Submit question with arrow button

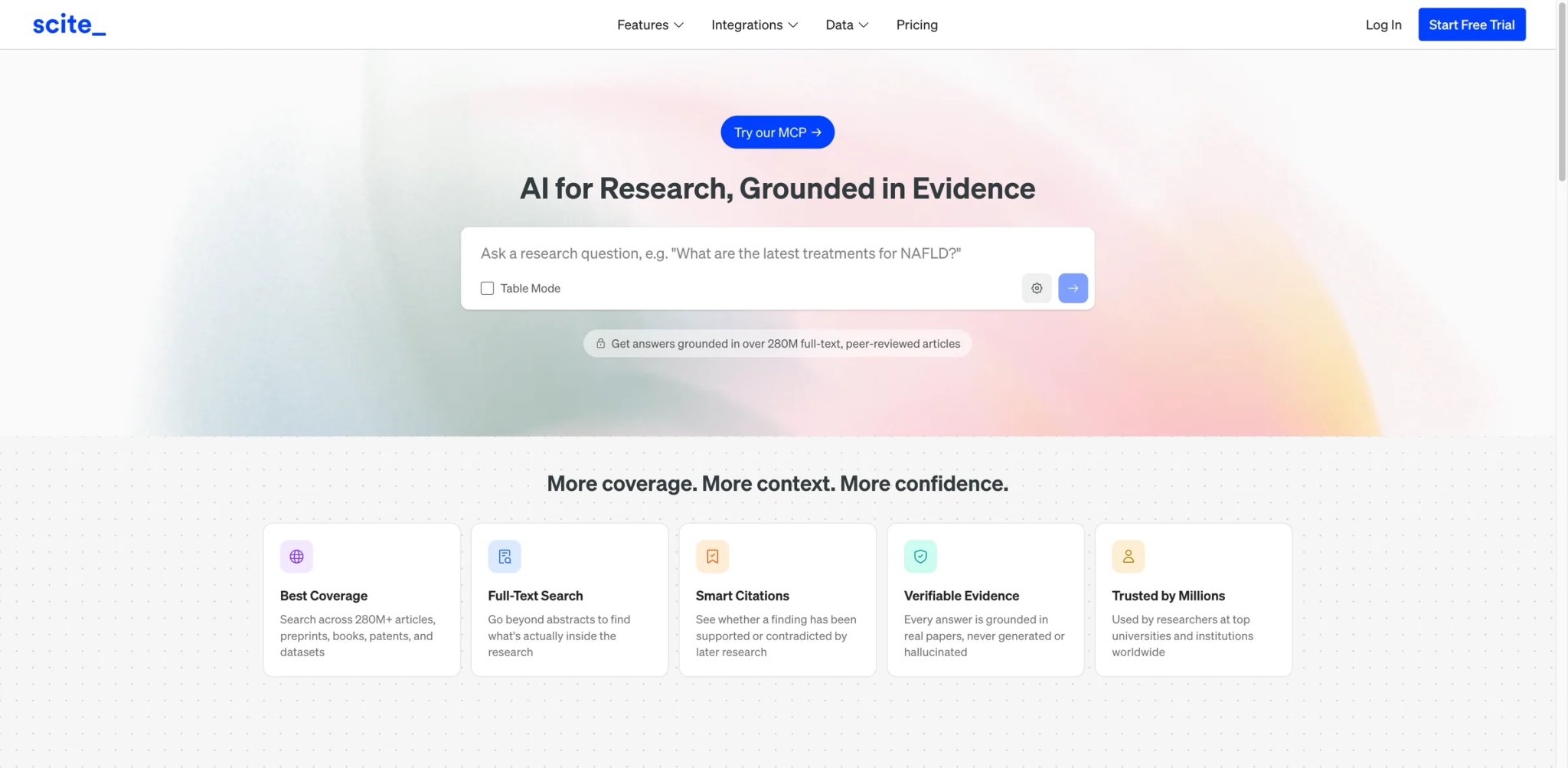tap(1073, 288)
